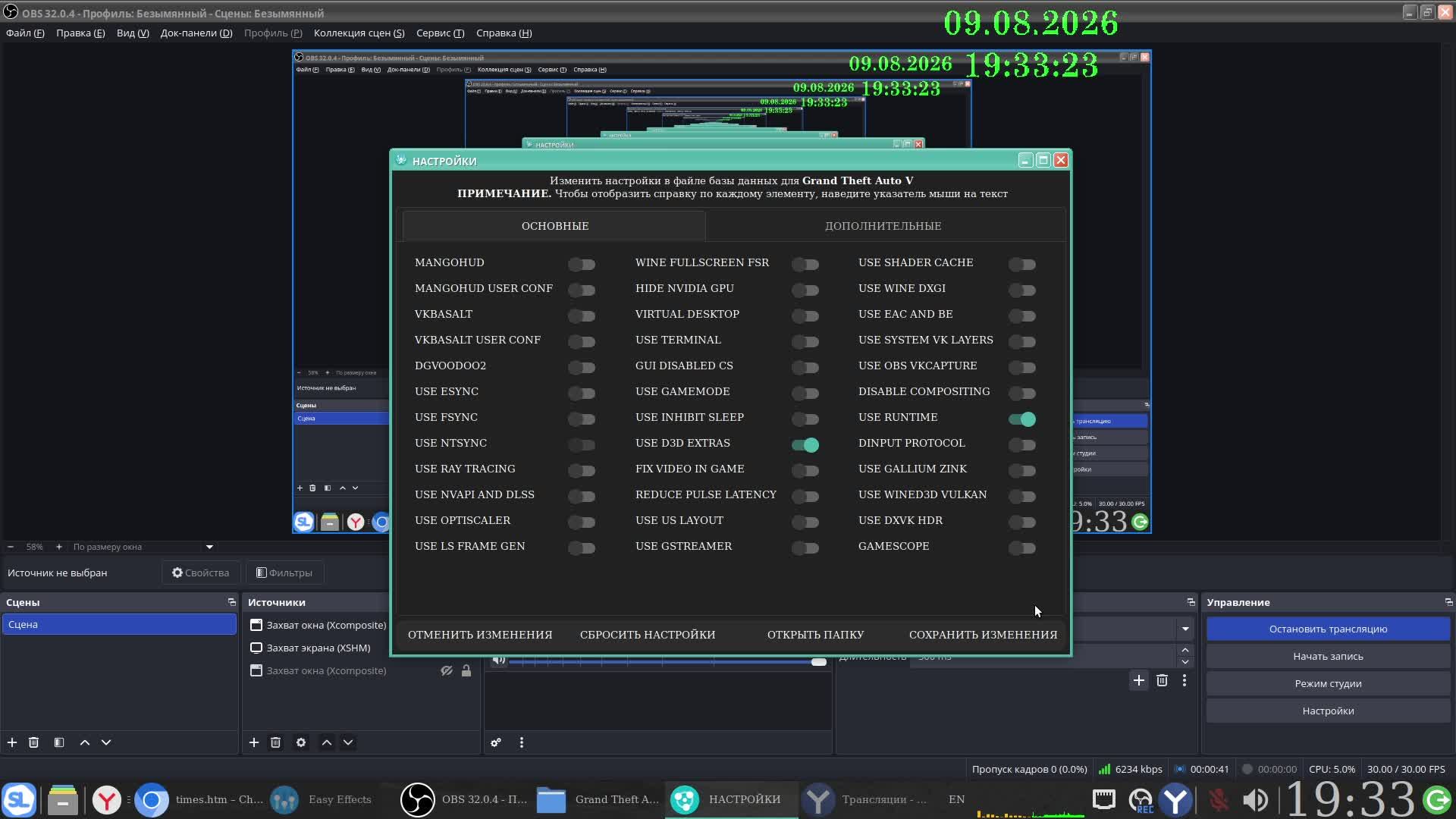1456x819 pixels.
Task: Enable USE GAMEMODE switch
Action: point(805,393)
